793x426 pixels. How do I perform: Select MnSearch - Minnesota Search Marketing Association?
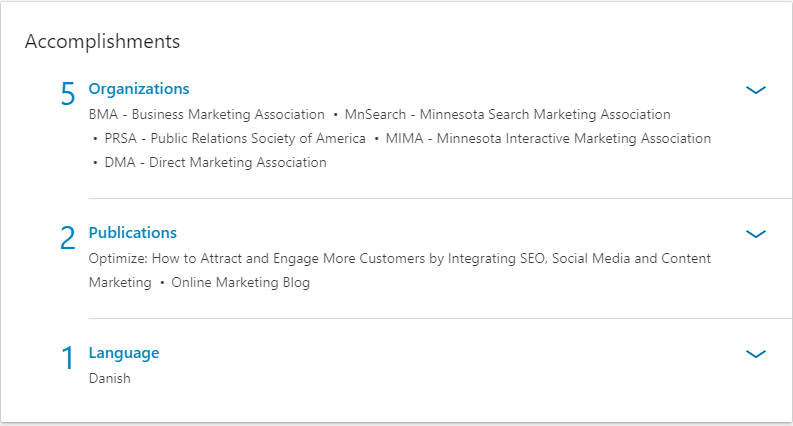(507, 114)
